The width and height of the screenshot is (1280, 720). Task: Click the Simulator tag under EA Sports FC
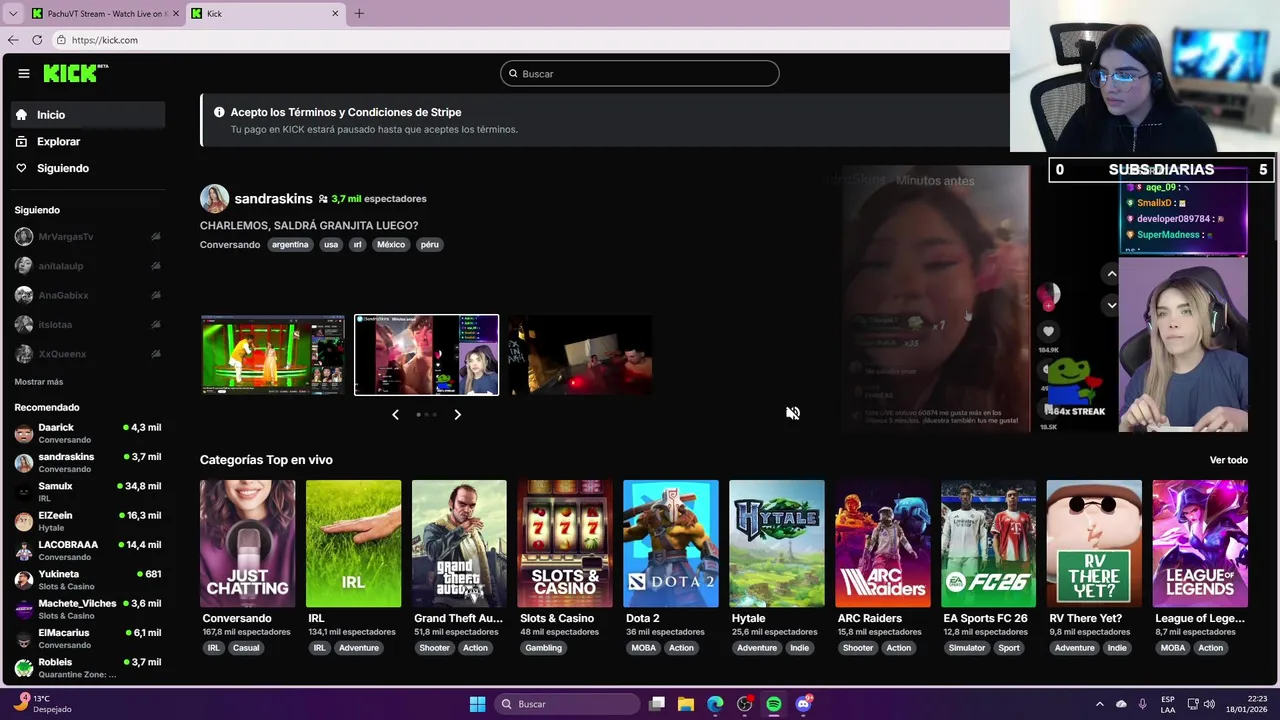966,648
